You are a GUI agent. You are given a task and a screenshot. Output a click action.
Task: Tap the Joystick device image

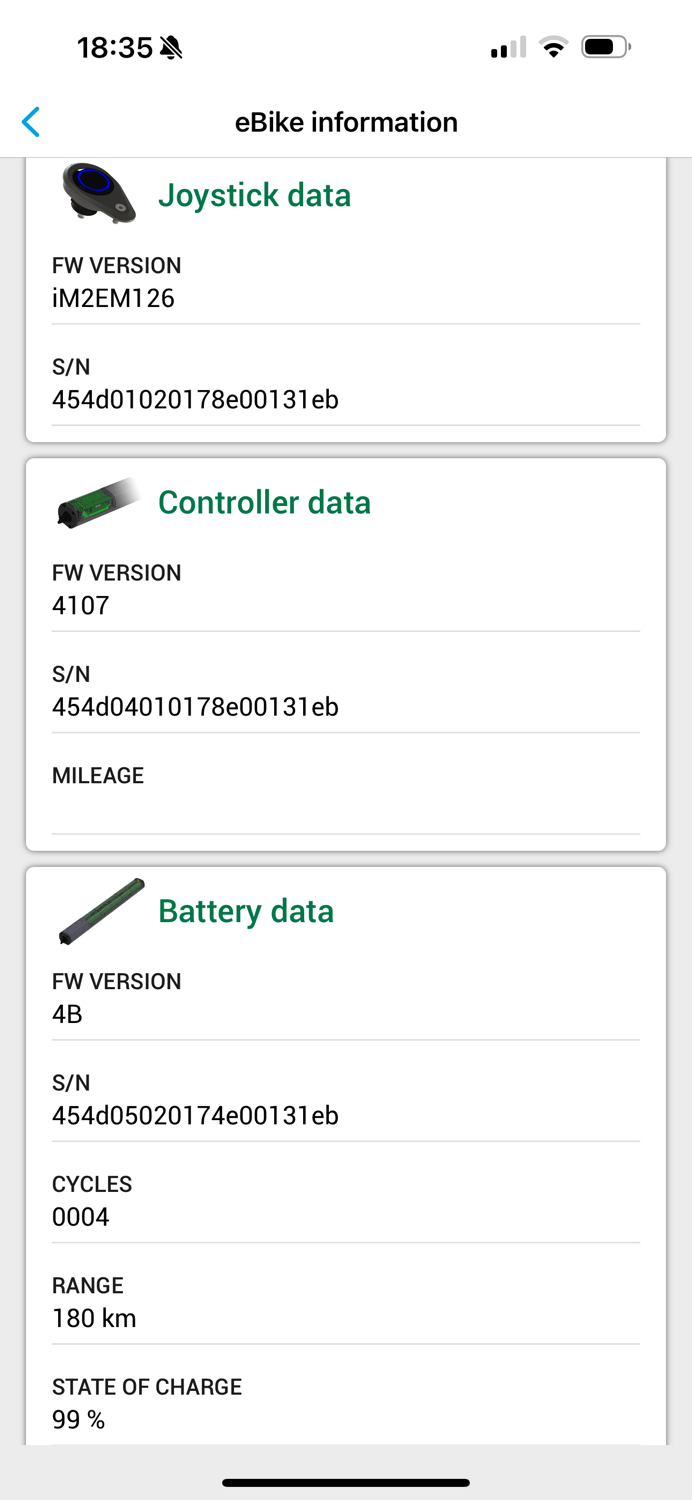tap(98, 192)
